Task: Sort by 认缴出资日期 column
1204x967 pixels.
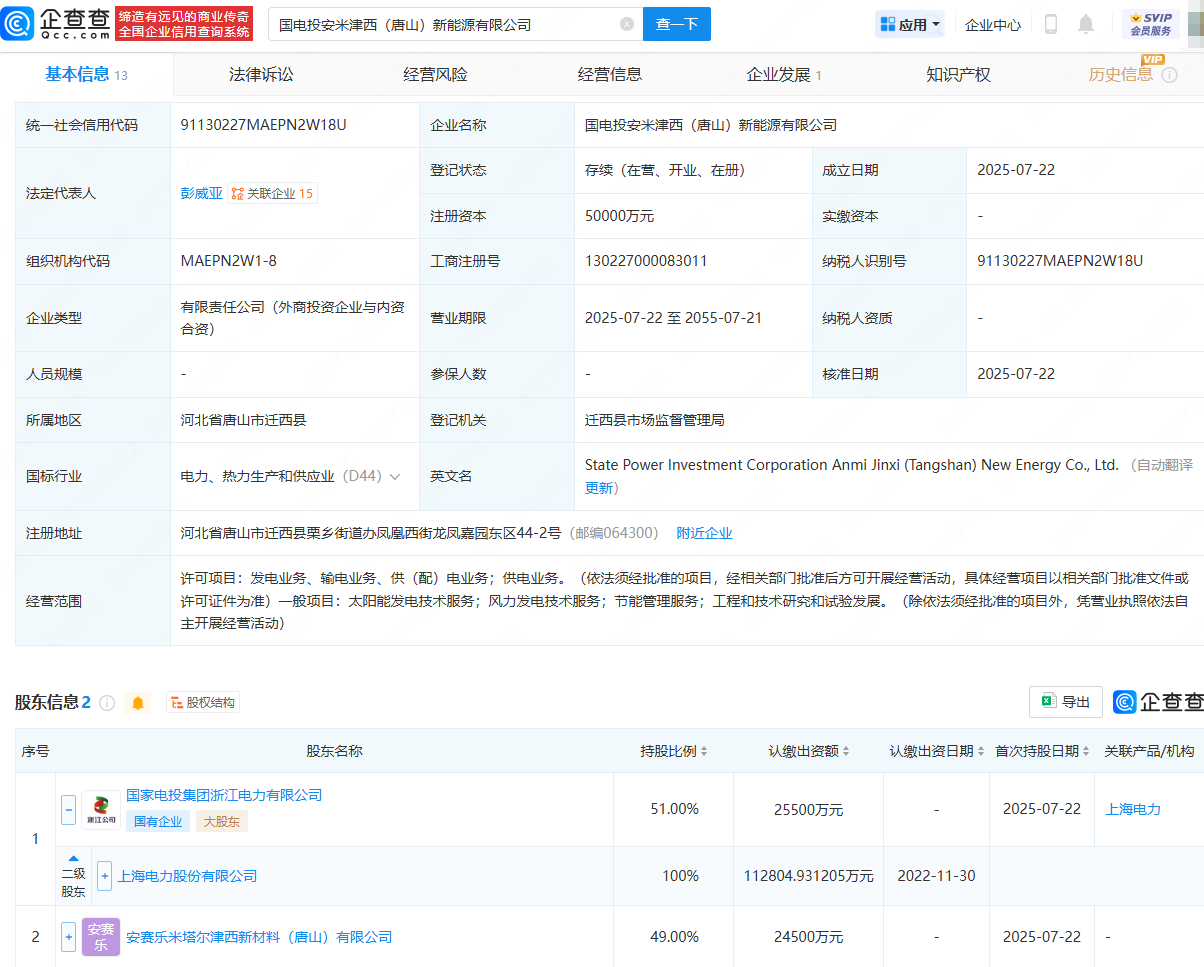Action: tap(980, 751)
